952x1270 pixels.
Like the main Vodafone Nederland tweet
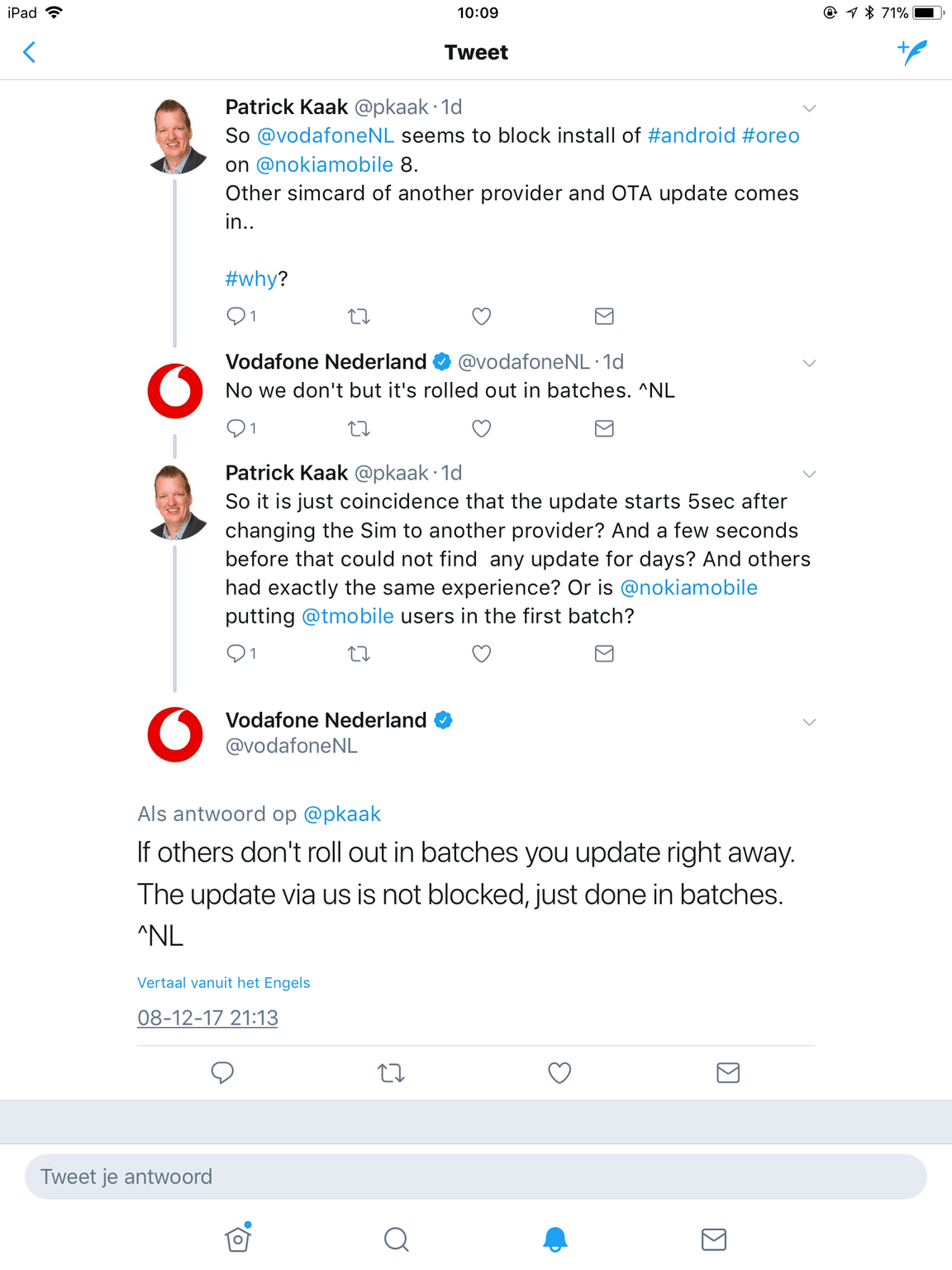point(559,1073)
